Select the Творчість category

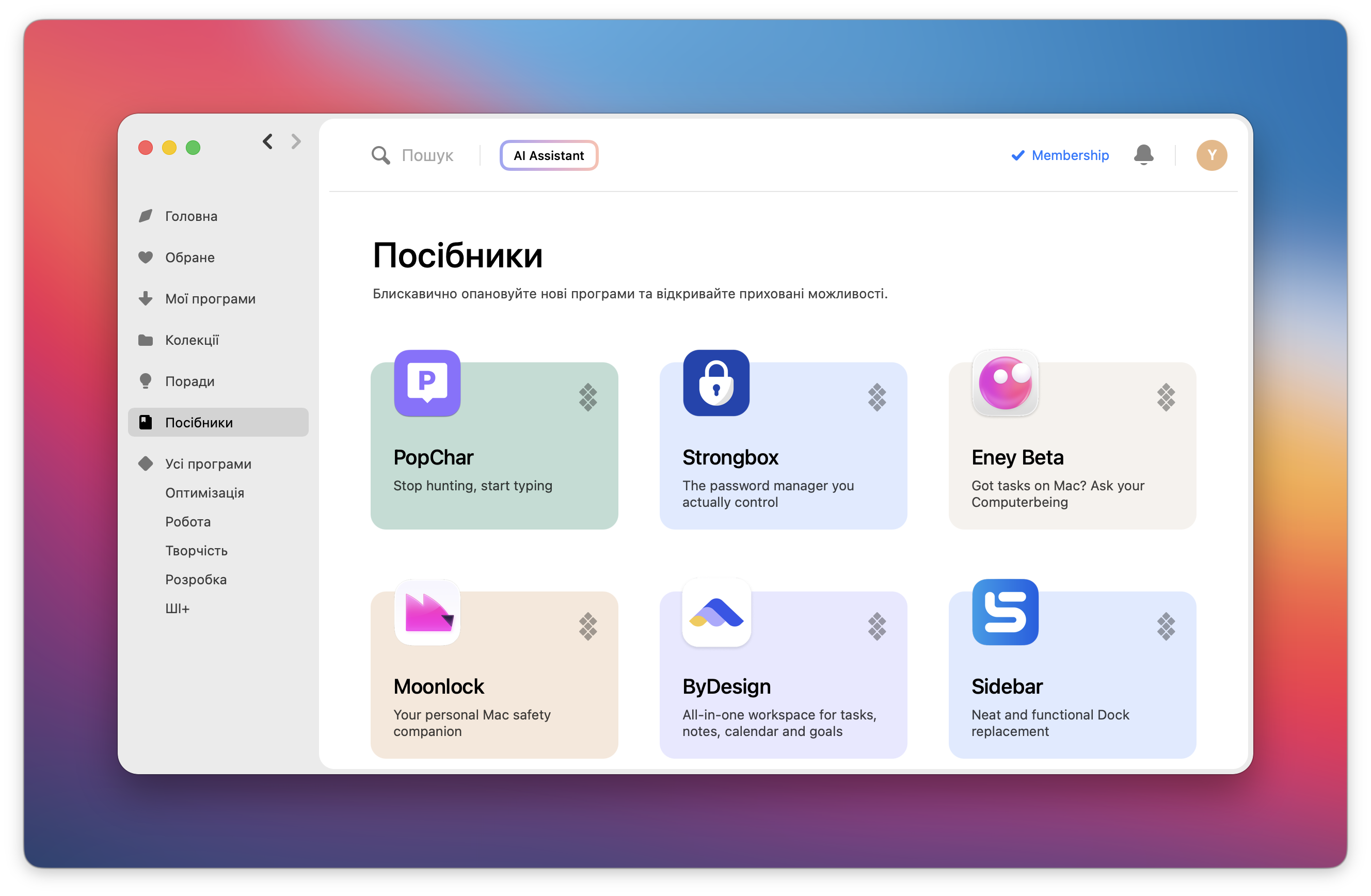click(x=197, y=551)
